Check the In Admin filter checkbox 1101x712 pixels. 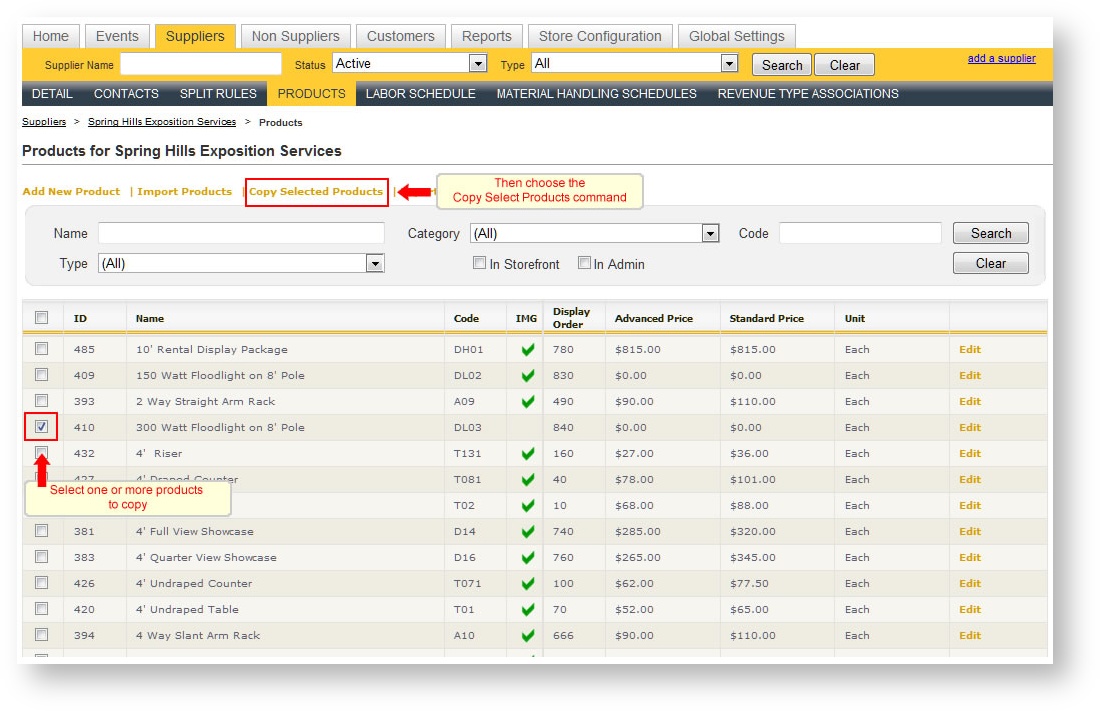point(584,264)
